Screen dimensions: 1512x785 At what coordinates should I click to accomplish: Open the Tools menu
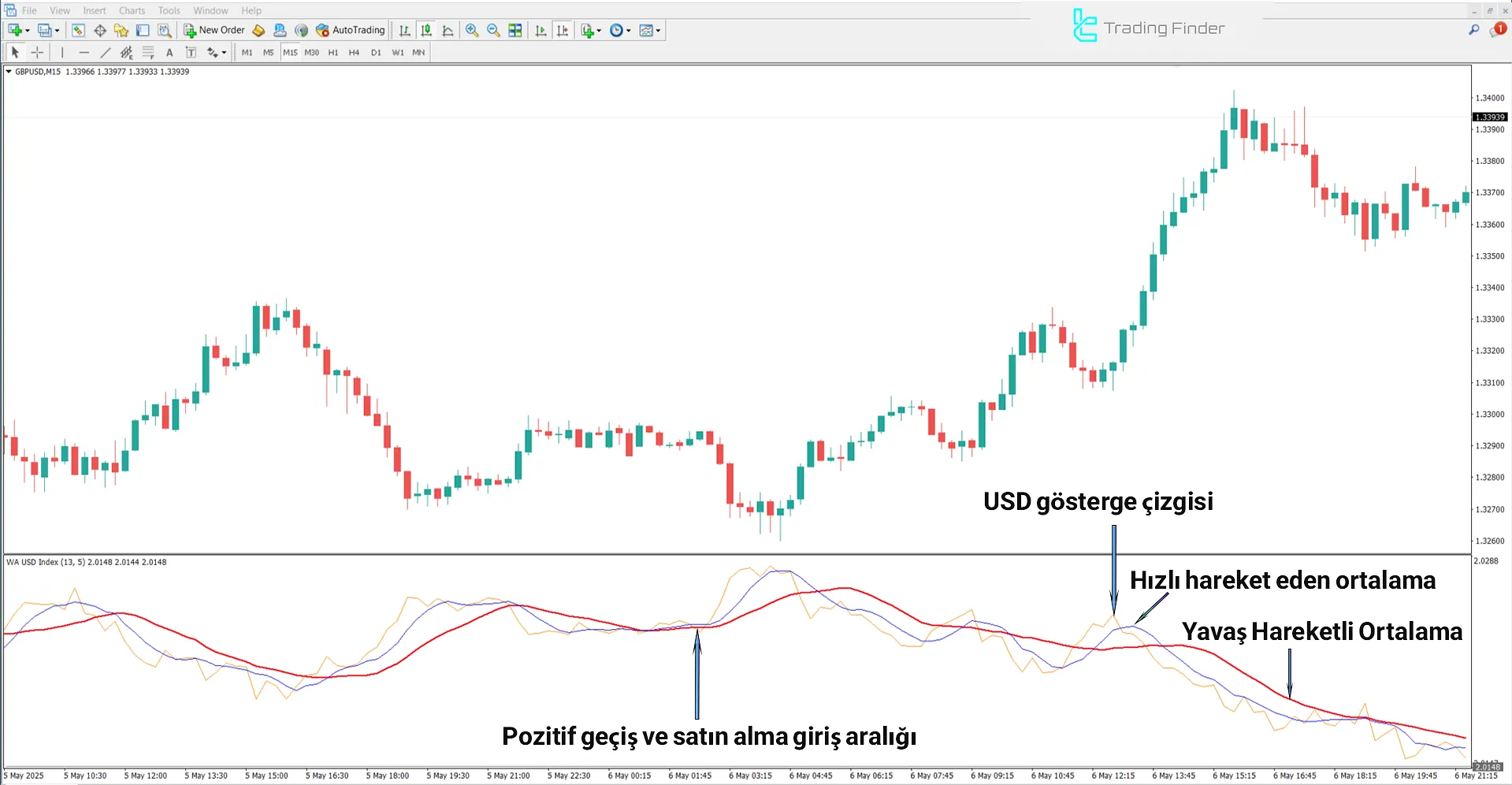[x=169, y=10]
